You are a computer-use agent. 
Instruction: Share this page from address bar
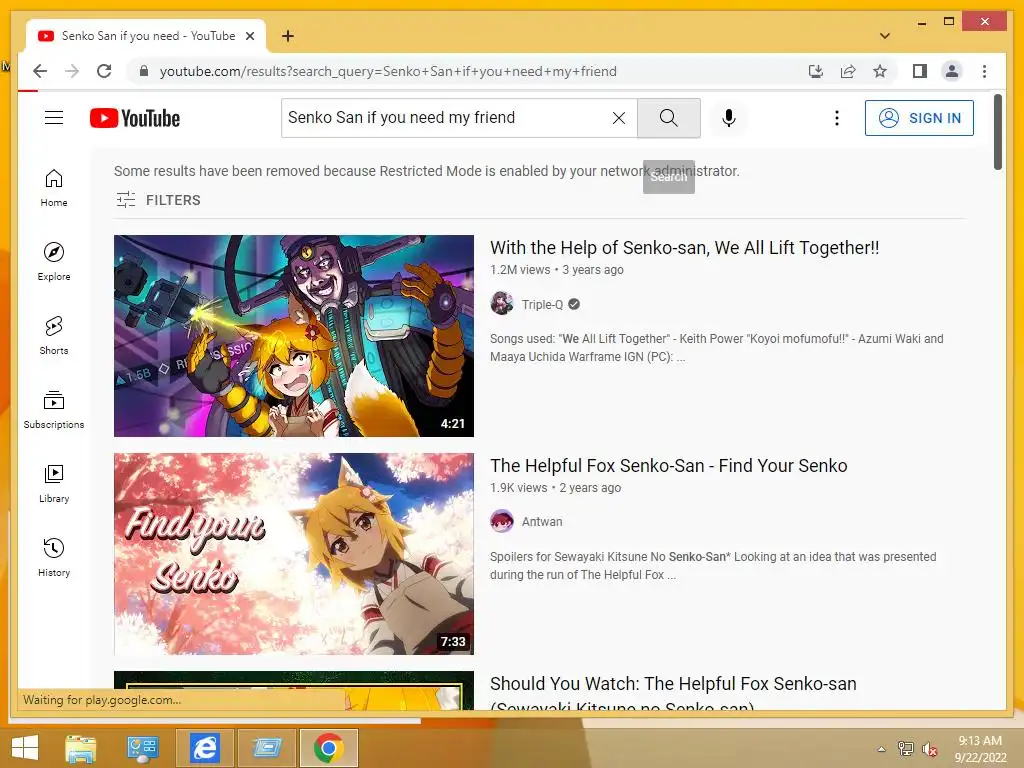(x=848, y=71)
